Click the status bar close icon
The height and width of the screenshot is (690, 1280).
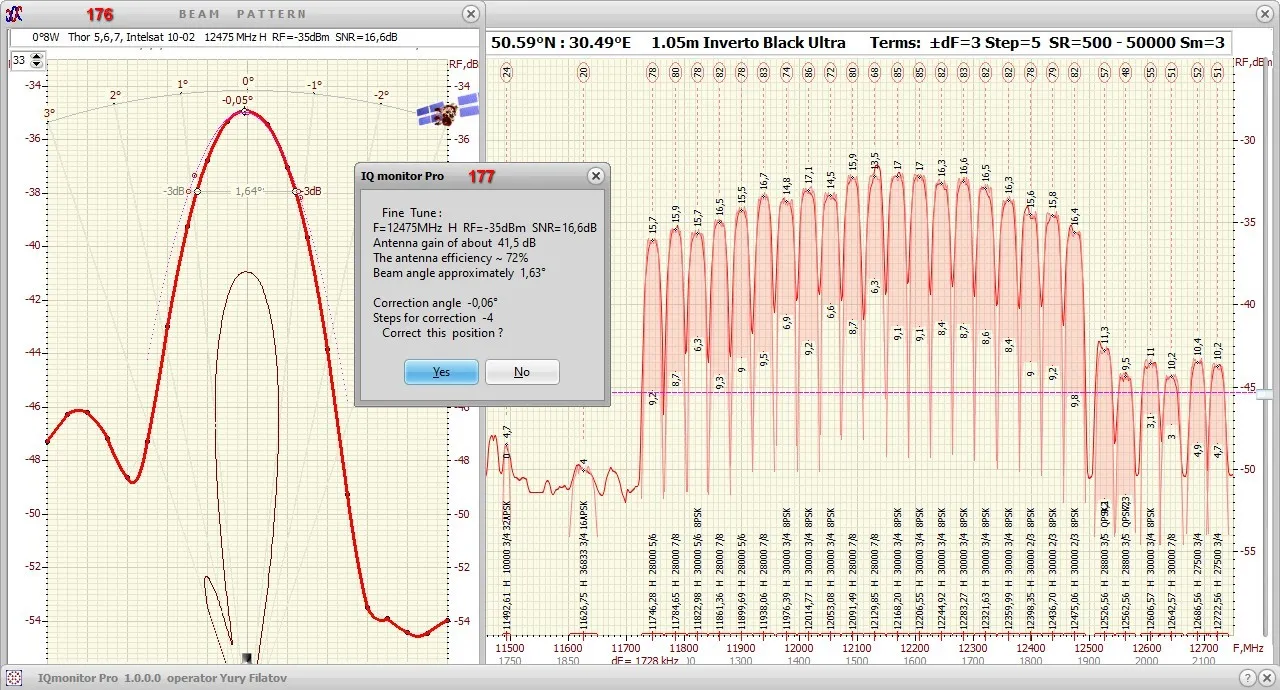[x=1267, y=678]
